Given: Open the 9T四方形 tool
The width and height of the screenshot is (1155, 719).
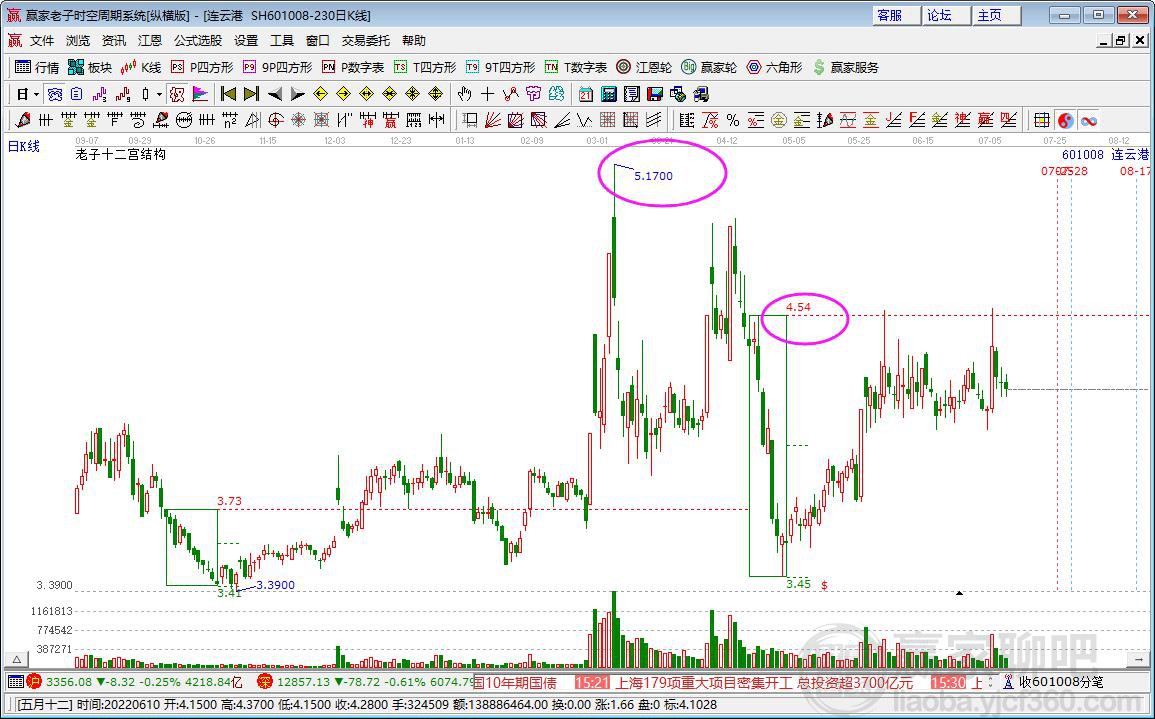Looking at the screenshot, I should (x=500, y=68).
